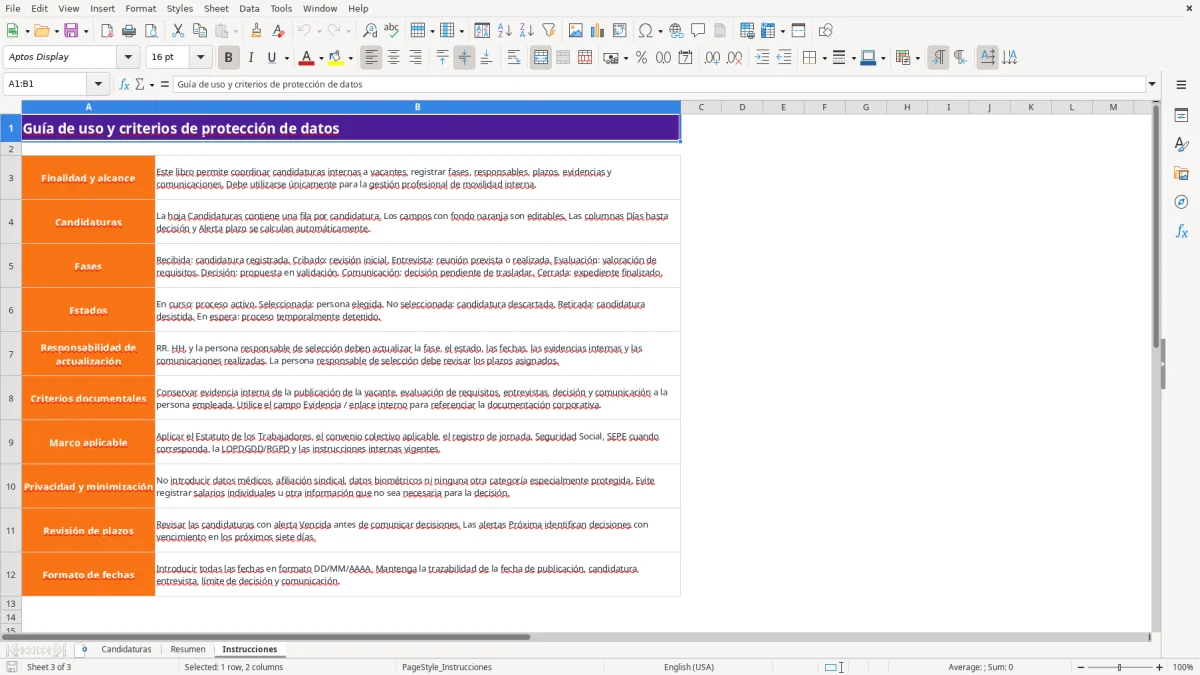Format cell as Percent
Image resolution: width=1200 pixels, height=675 pixels.
click(x=641, y=58)
